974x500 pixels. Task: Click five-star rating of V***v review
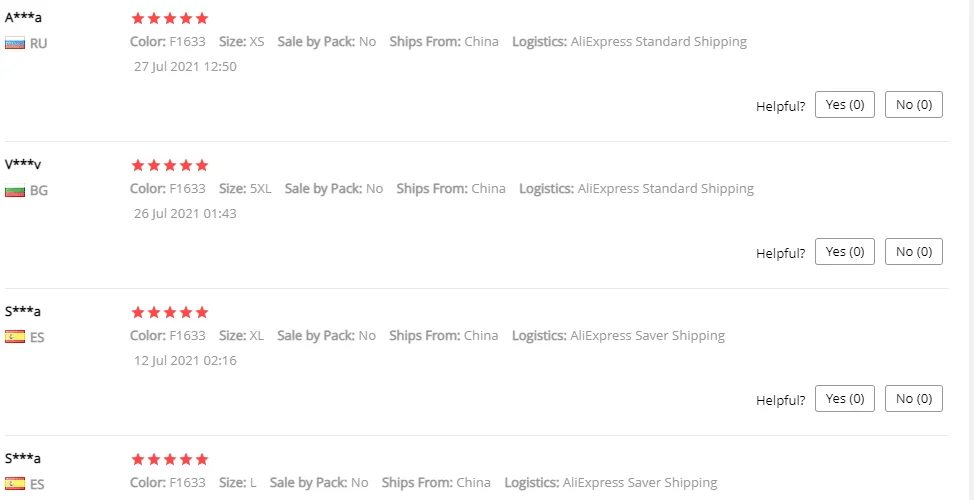[x=170, y=165]
